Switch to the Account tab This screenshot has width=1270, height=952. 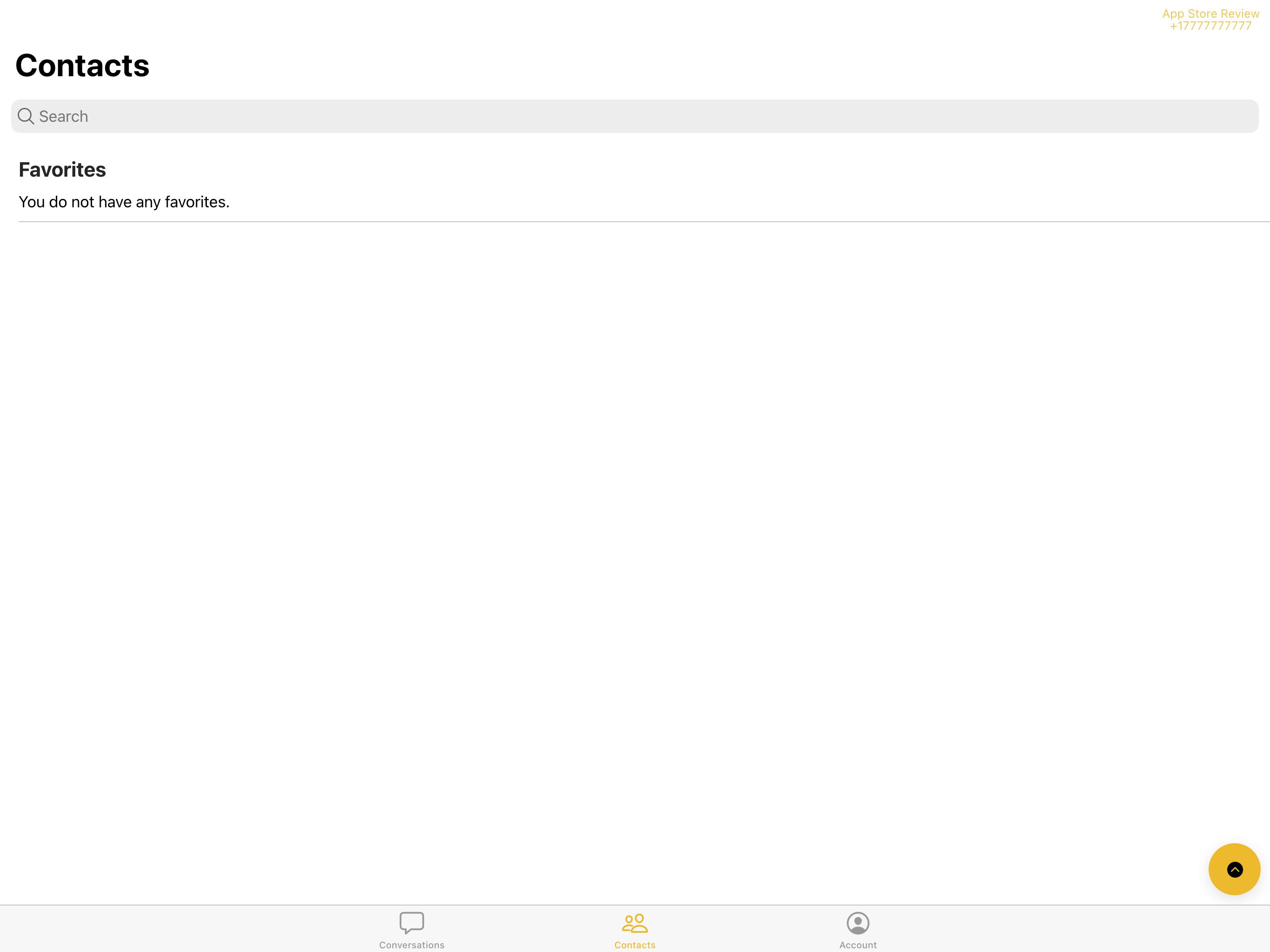[858, 930]
